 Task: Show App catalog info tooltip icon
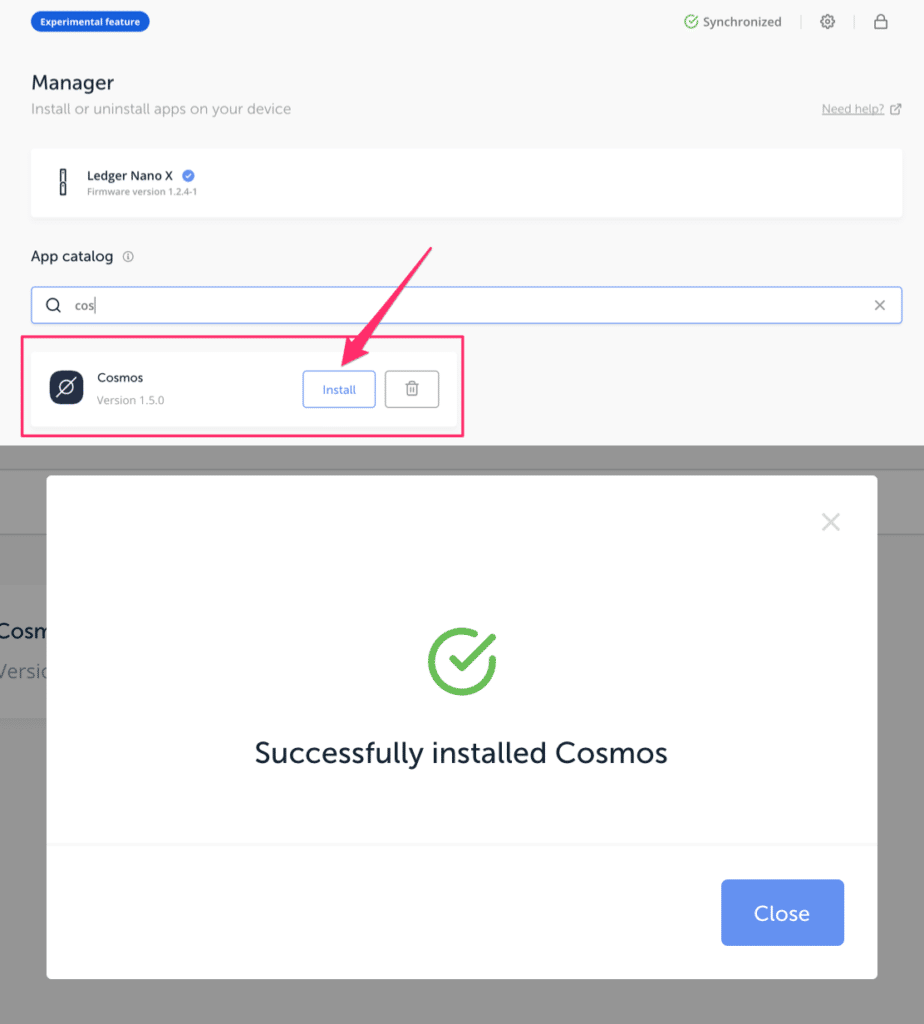(x=128, y=257)
